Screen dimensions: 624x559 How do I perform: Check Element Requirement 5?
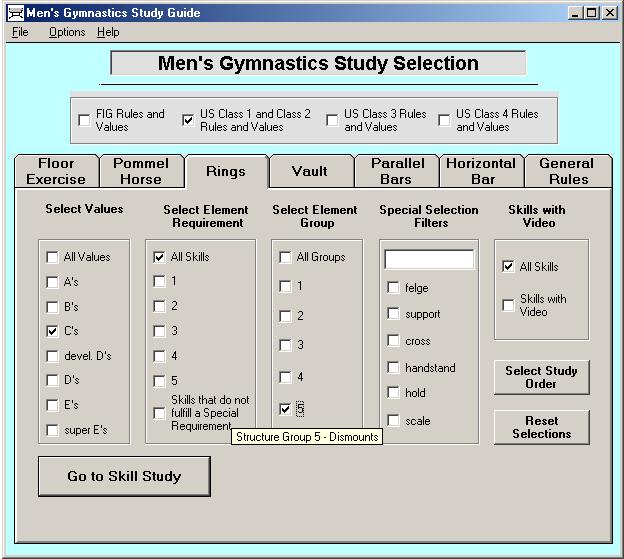pyautogui.click(x=159, y=381)
